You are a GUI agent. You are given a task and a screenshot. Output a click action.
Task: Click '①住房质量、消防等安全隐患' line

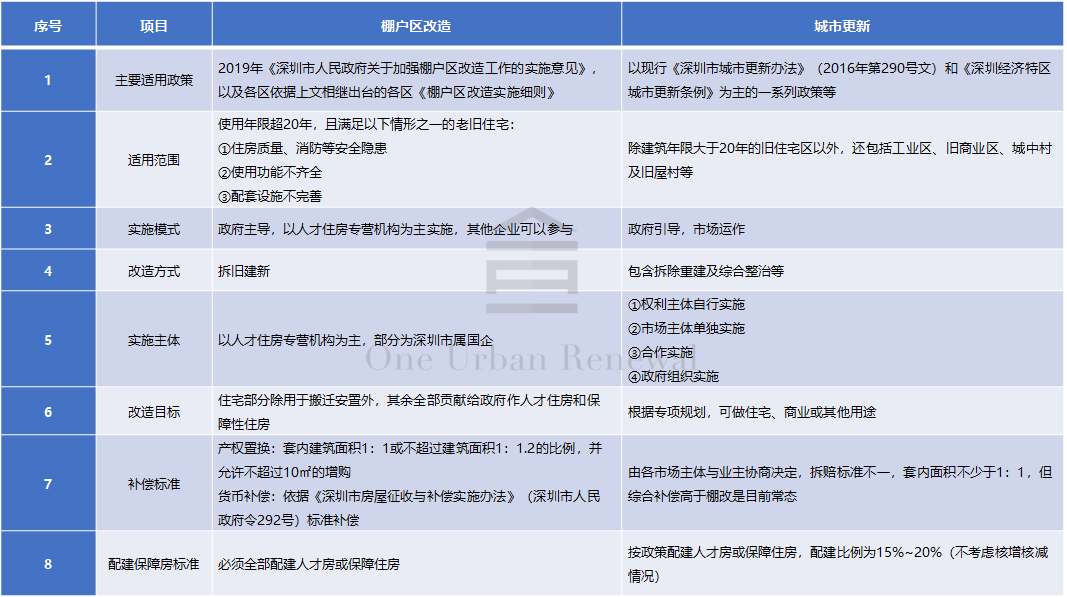(302, 148)
